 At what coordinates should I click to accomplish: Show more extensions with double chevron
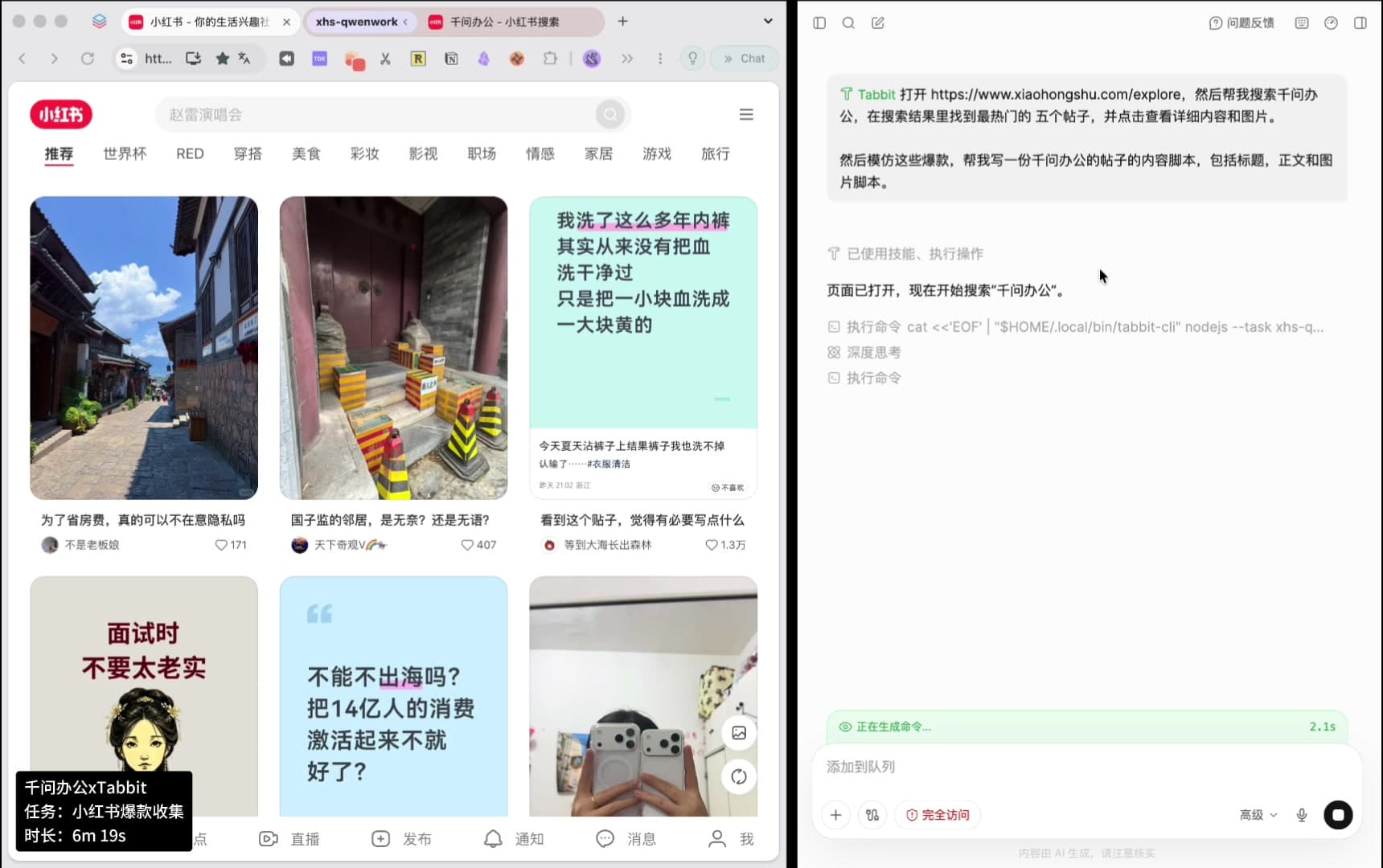point(627,59)
